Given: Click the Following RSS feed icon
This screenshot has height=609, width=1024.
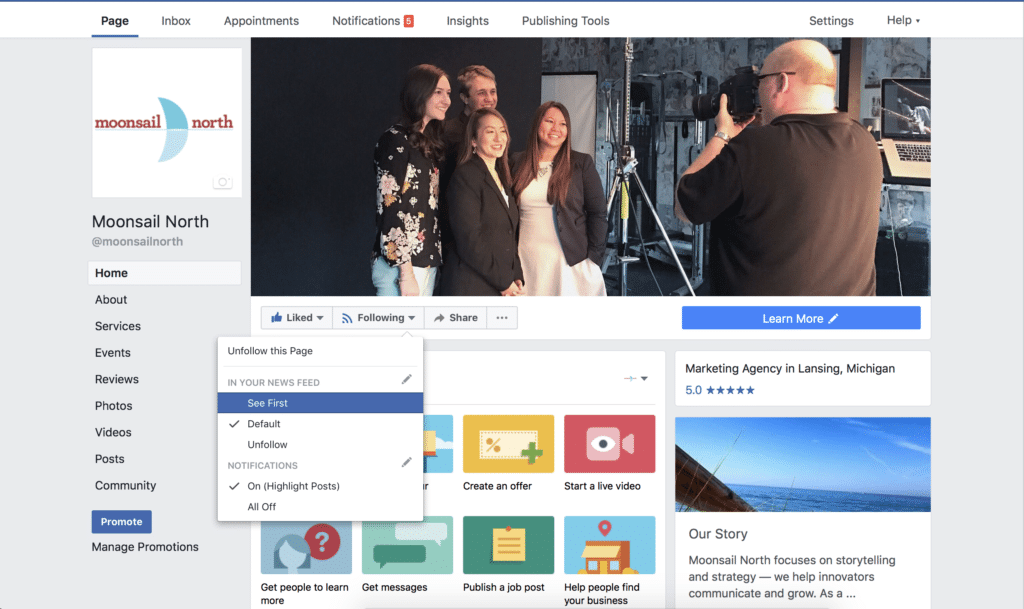Looking at the screenshot, I should [x=347, y=318].
